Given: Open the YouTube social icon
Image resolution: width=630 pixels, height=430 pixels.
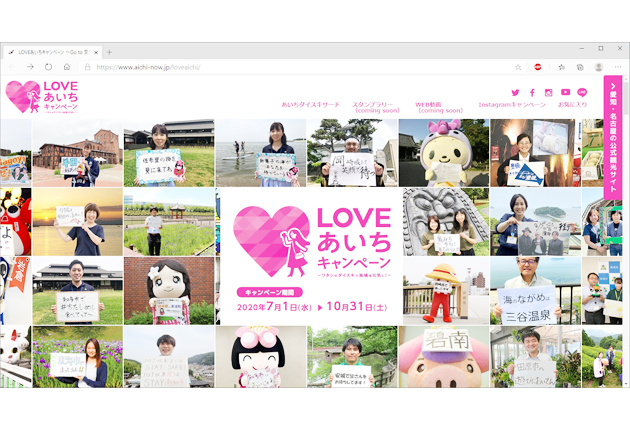Looking at the screenshot, I should click(565, 92).
